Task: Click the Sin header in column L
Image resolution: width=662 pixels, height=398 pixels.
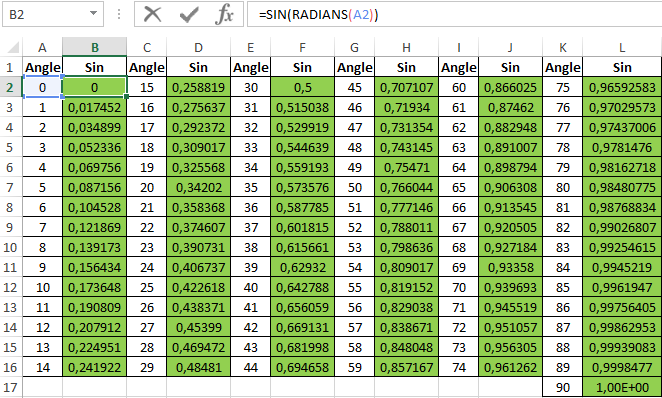Action: [x=622, y=67]
